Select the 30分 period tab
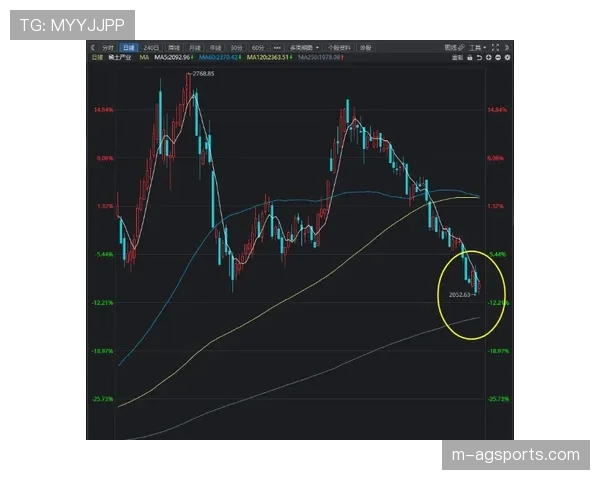 236,47
